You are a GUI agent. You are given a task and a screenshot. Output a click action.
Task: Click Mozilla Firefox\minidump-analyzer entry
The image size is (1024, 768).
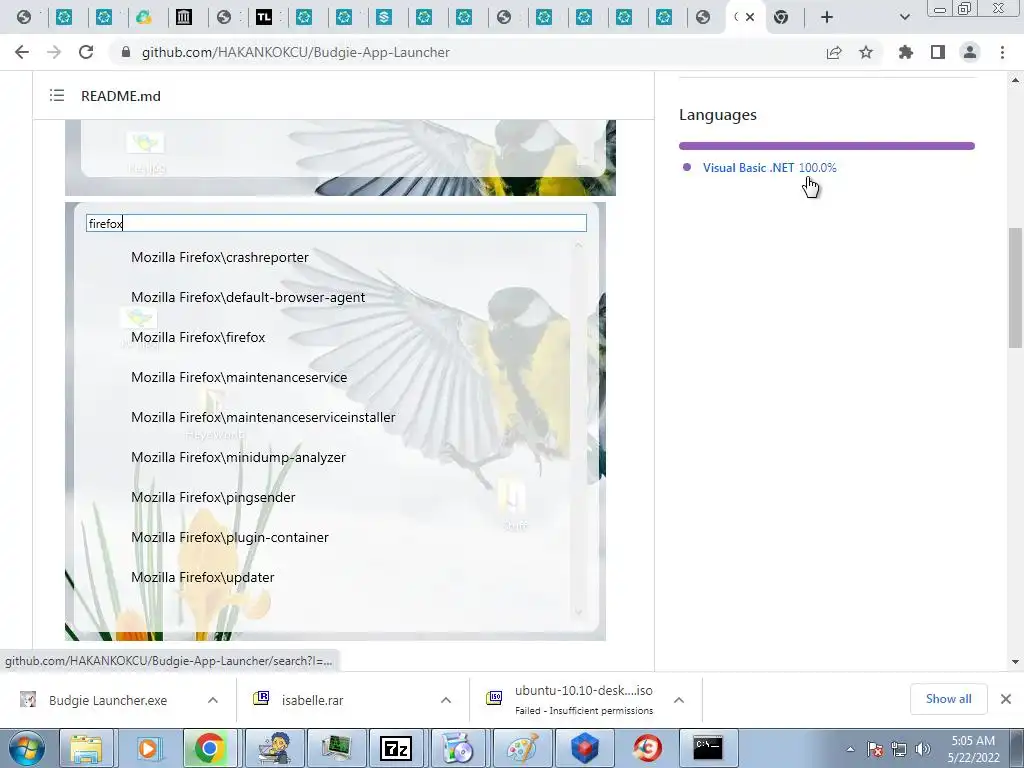[238, 457]
